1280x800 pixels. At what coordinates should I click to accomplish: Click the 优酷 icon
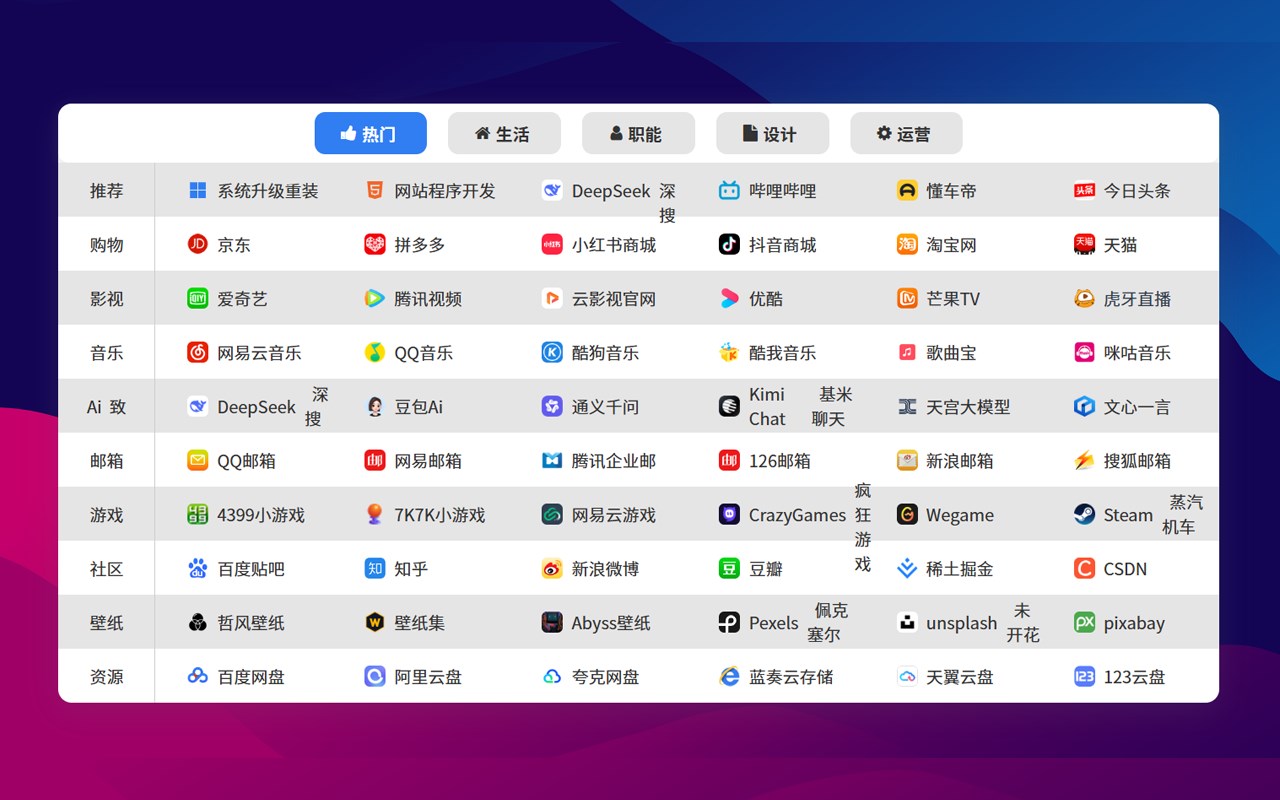[x=729, y=298]
